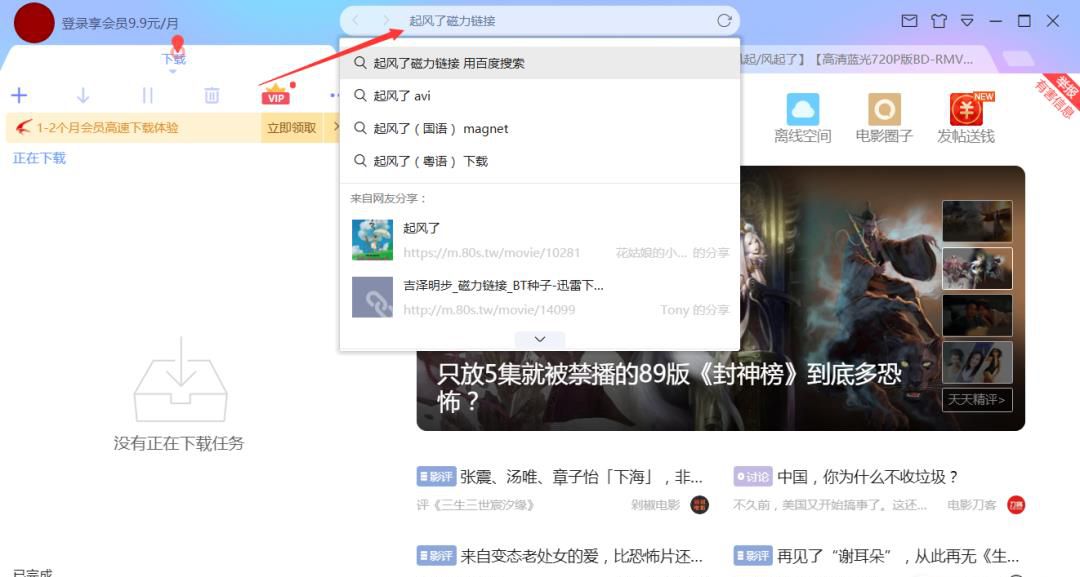Open article 来自变态老处女的爱

581,555
